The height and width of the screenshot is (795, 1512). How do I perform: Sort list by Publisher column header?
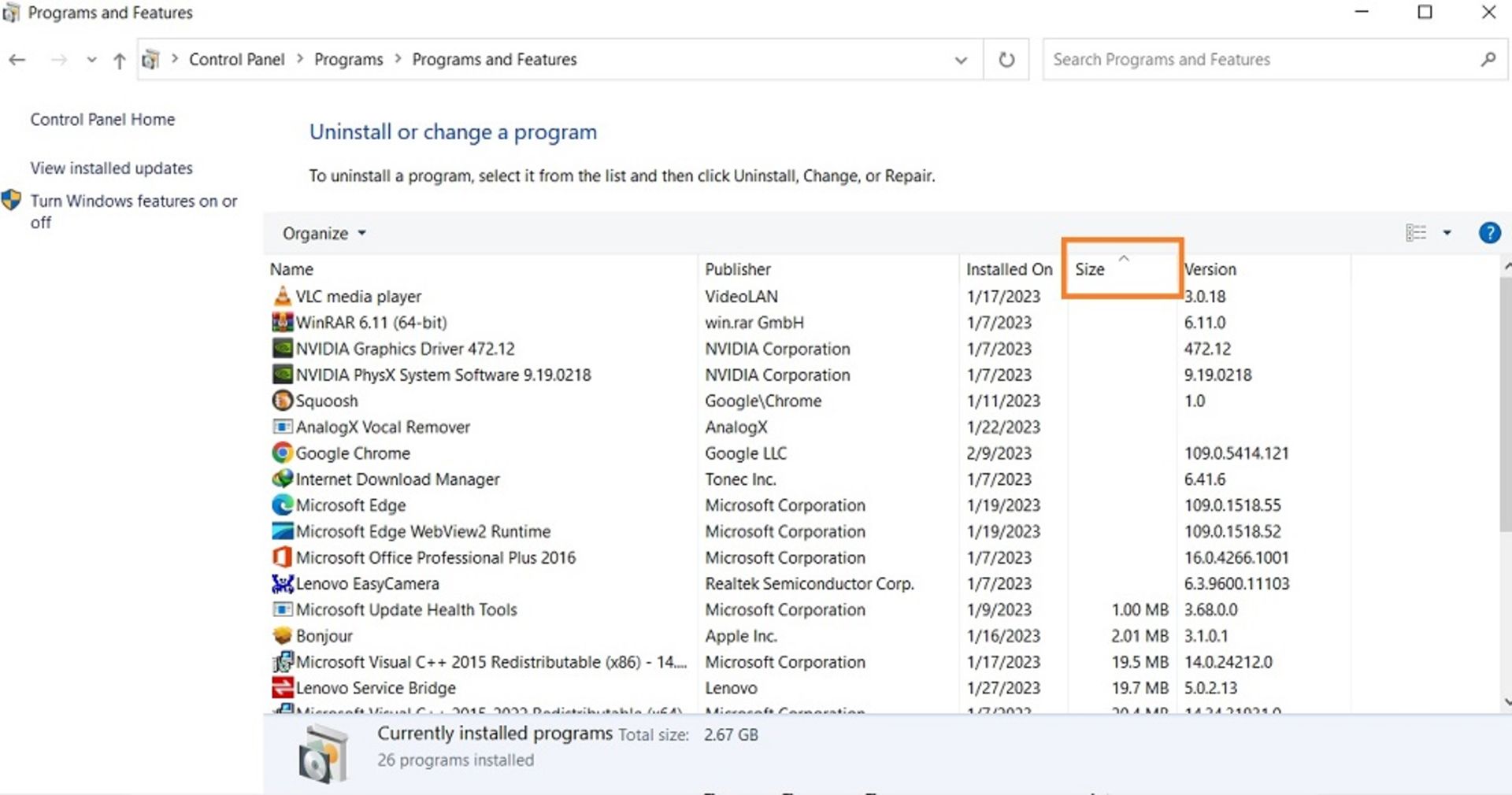pos(737,269)
